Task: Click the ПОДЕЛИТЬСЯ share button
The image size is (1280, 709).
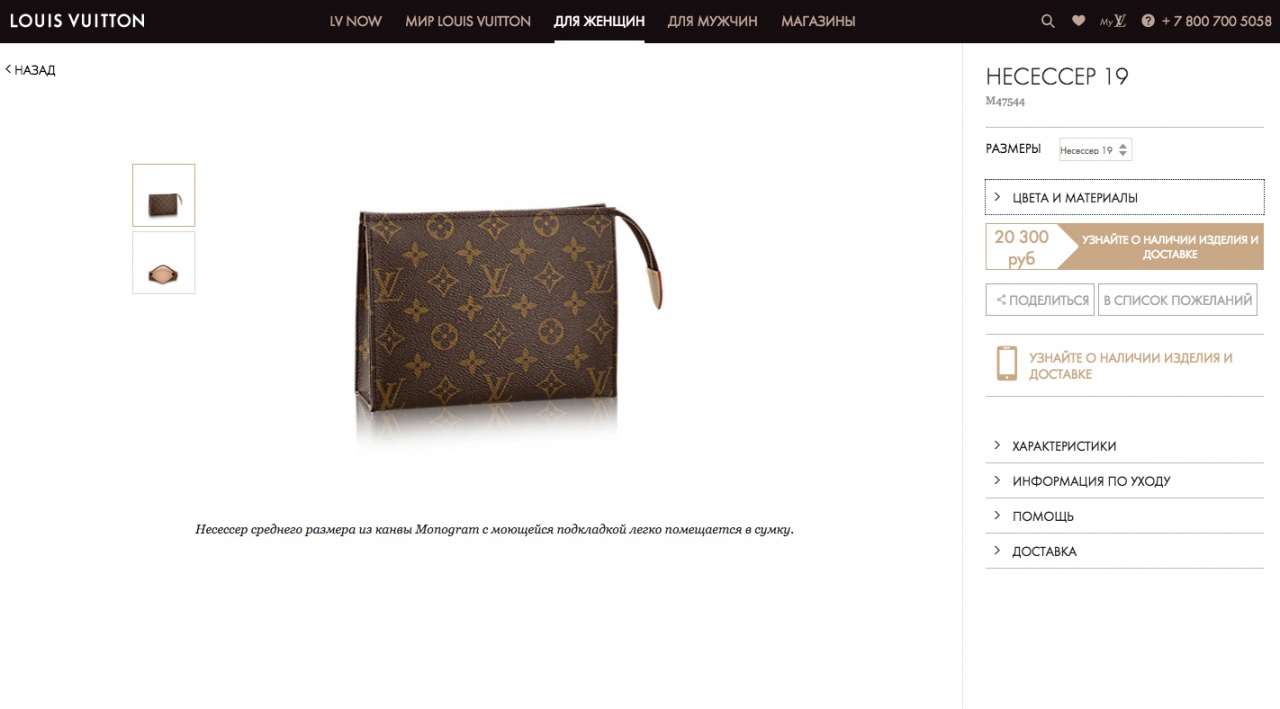Action: [1040, 300]
